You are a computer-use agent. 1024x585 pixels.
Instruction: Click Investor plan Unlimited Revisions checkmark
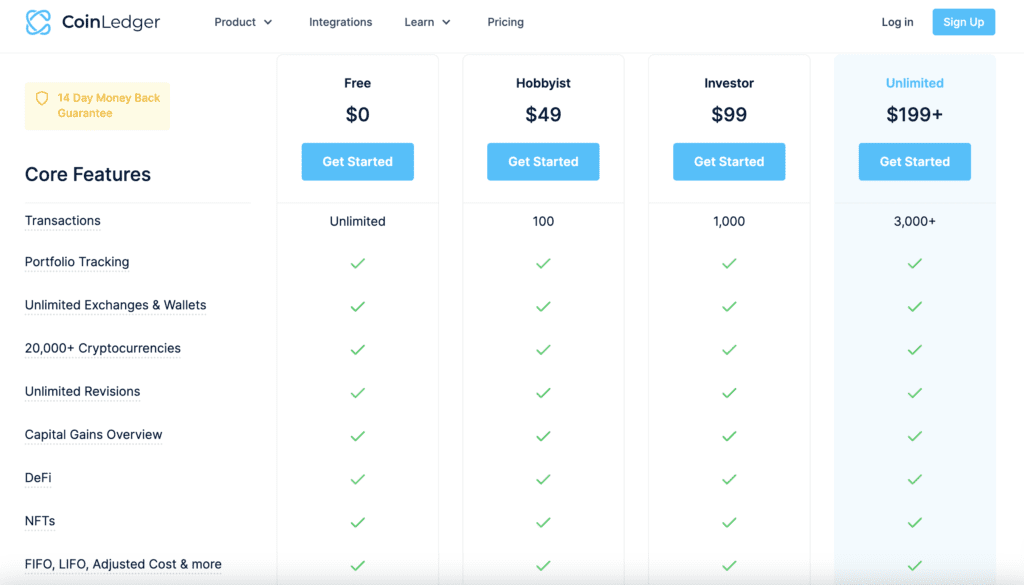click(729, 393)
